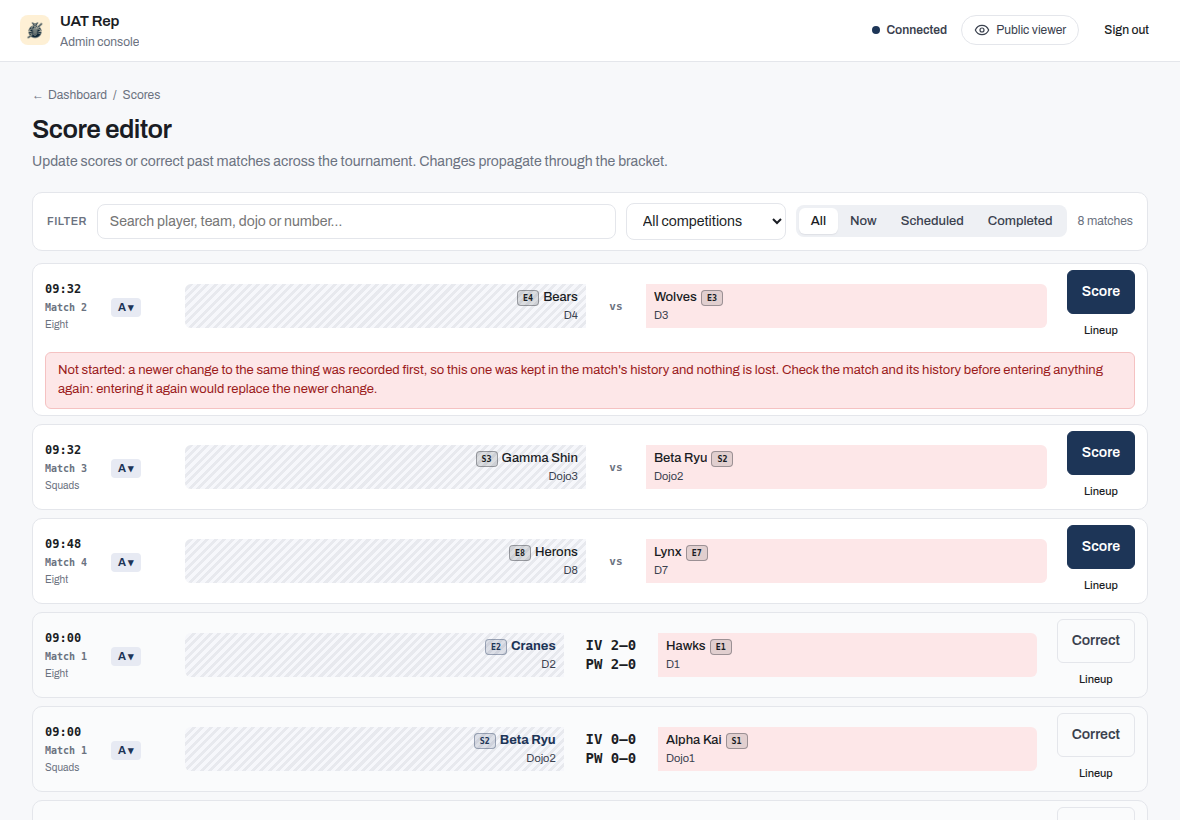Screen dimensions: 1180x820
Task: Go to Dashboard breadcrumb link
Action: [x=78, y=95]
